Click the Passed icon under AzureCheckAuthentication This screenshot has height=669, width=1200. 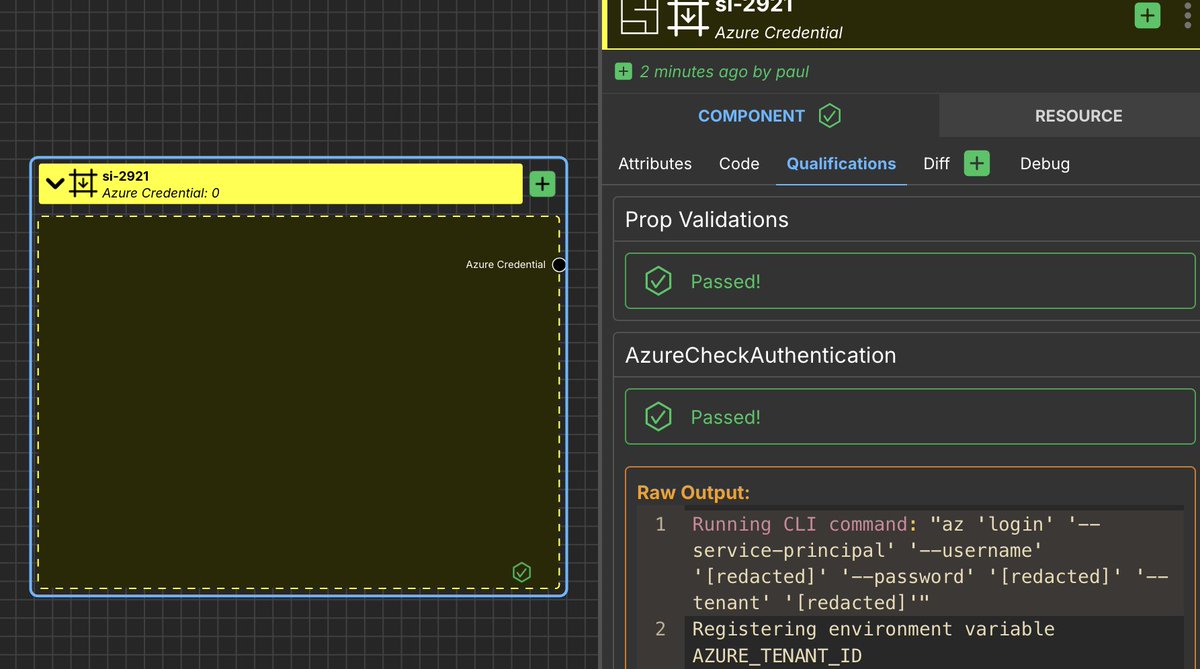(657, 417)
